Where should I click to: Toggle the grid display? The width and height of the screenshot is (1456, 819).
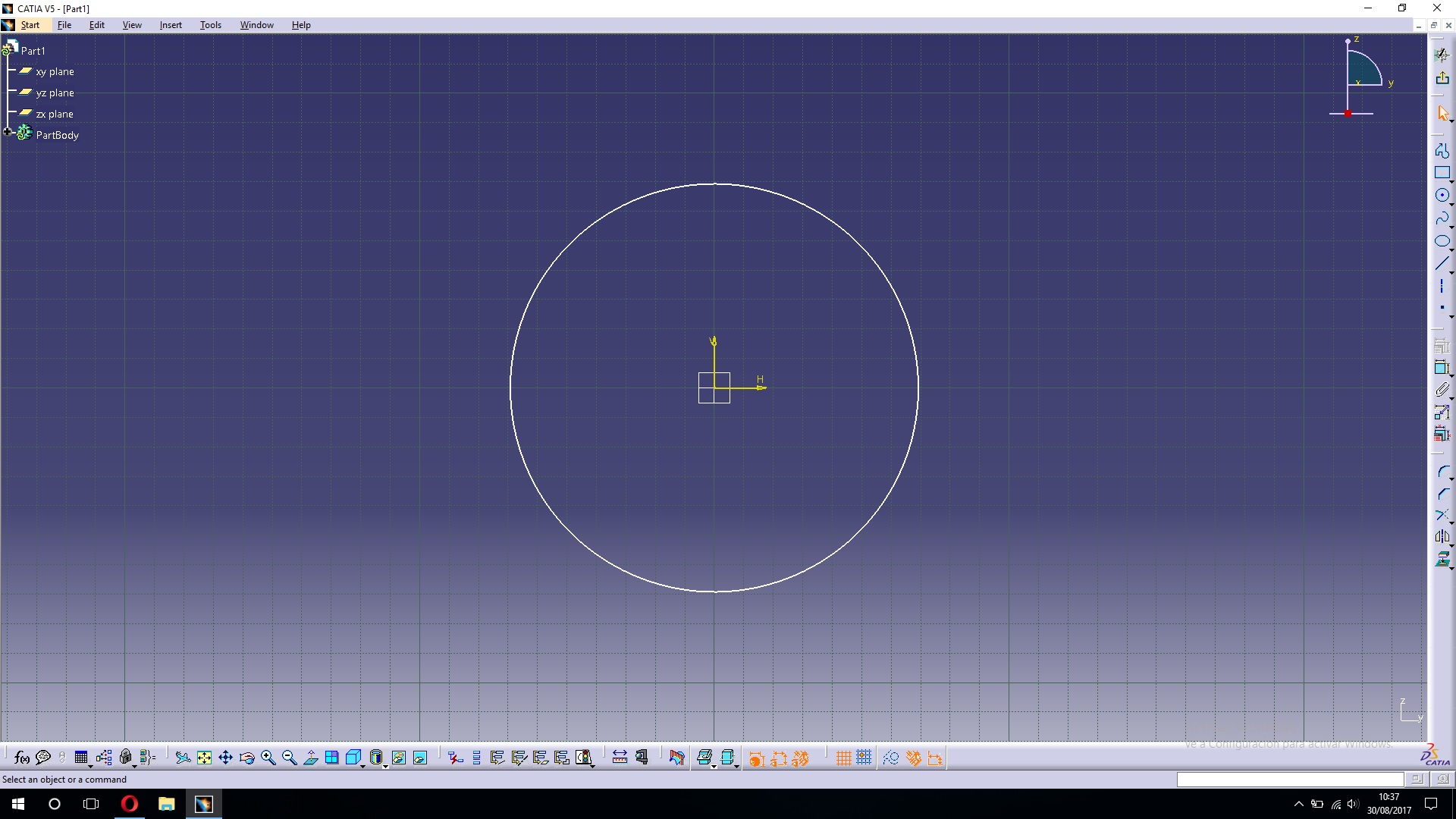tap(844, 758)
